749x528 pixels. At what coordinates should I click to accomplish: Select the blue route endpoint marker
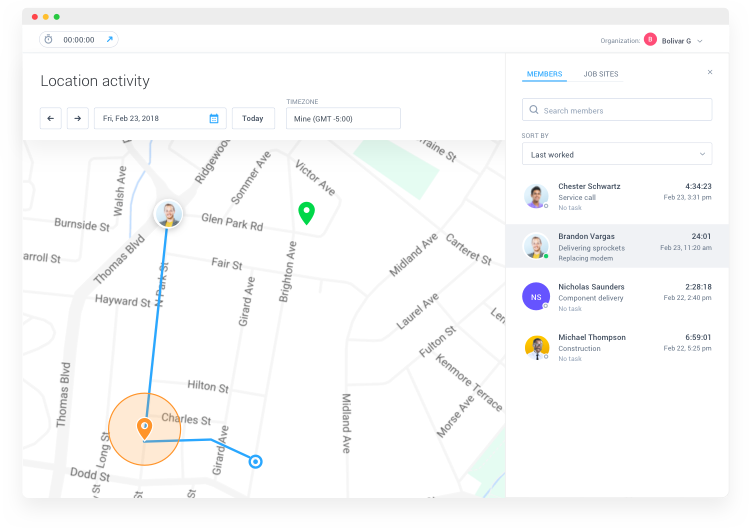coord(256,462)
